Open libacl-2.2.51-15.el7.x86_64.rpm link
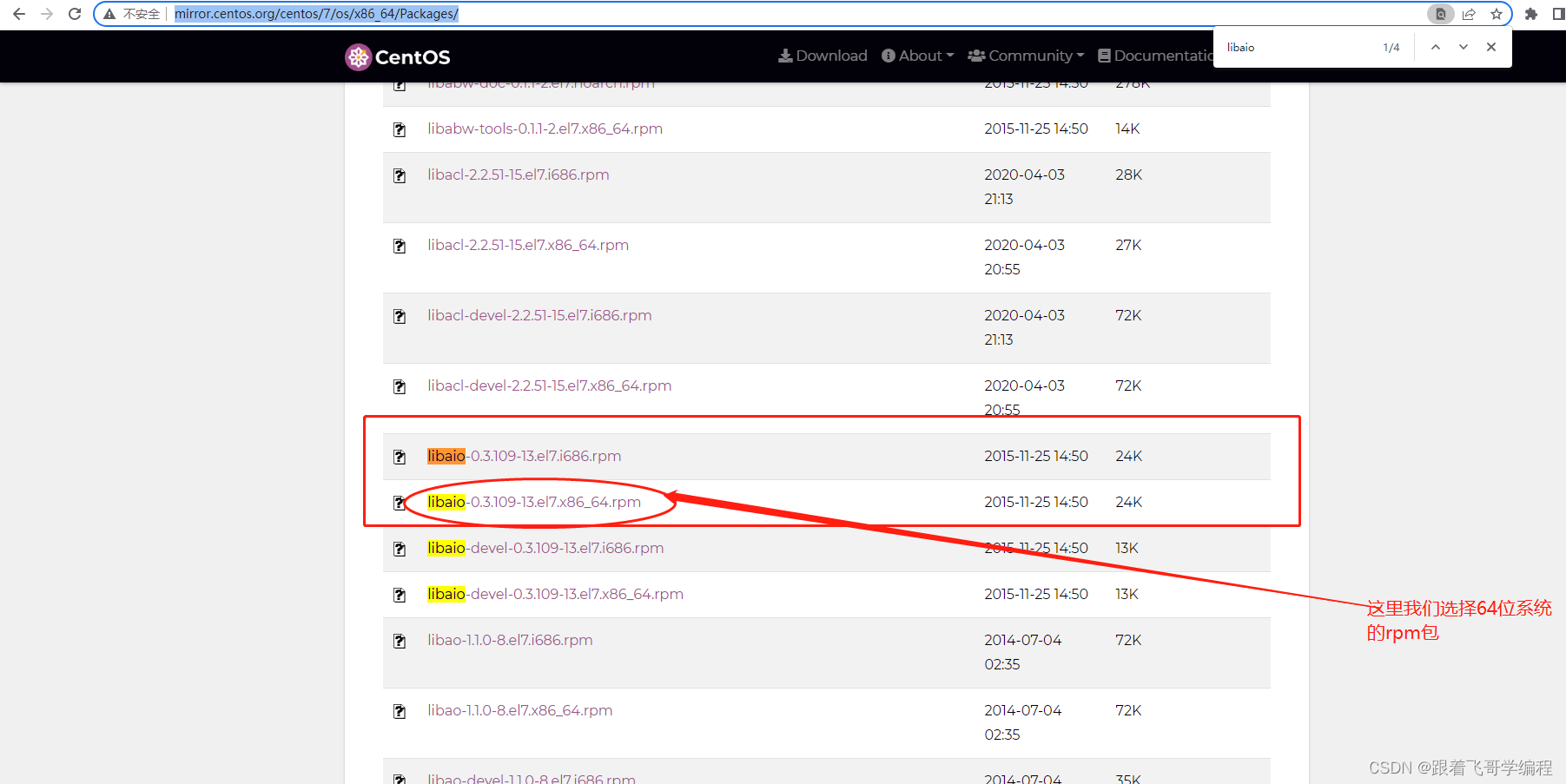The height and width of the screenshot is (784, 1566). tap(528, 245)
